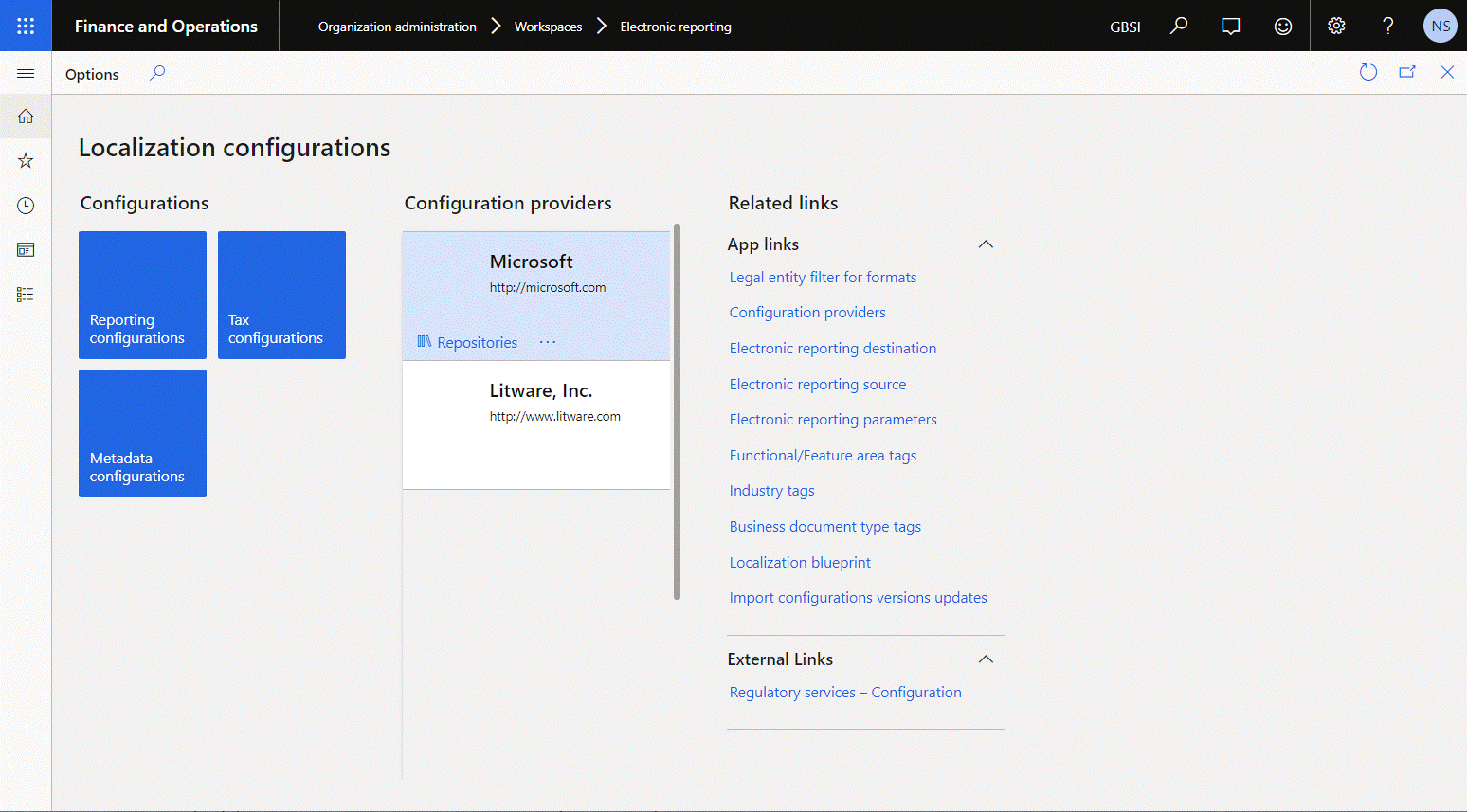This screenshot has height=812, width=1467.
Task: Open the Reporting configurations tile
Action: point(142,295)
